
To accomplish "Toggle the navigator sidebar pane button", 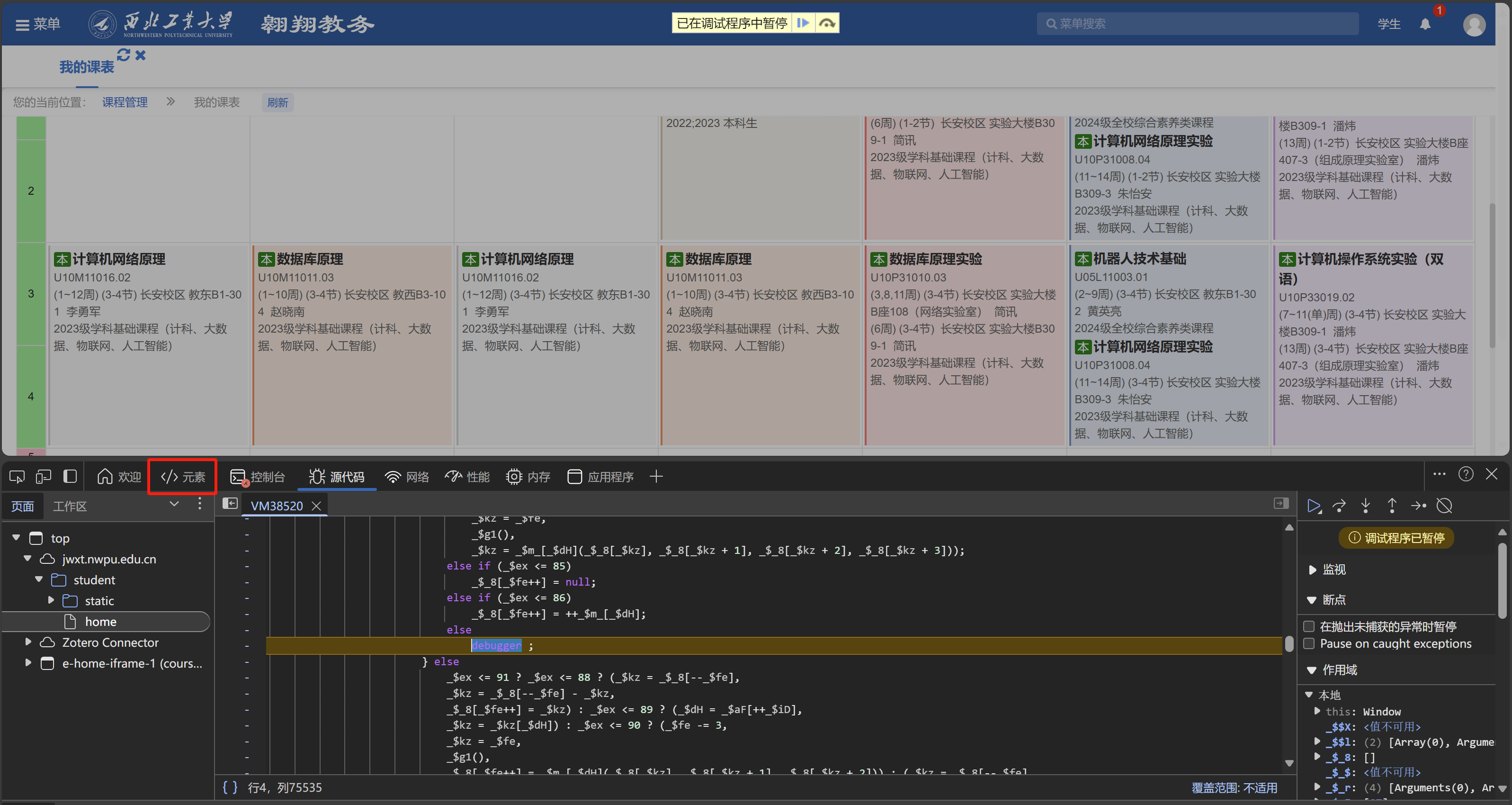I will 230,504.
